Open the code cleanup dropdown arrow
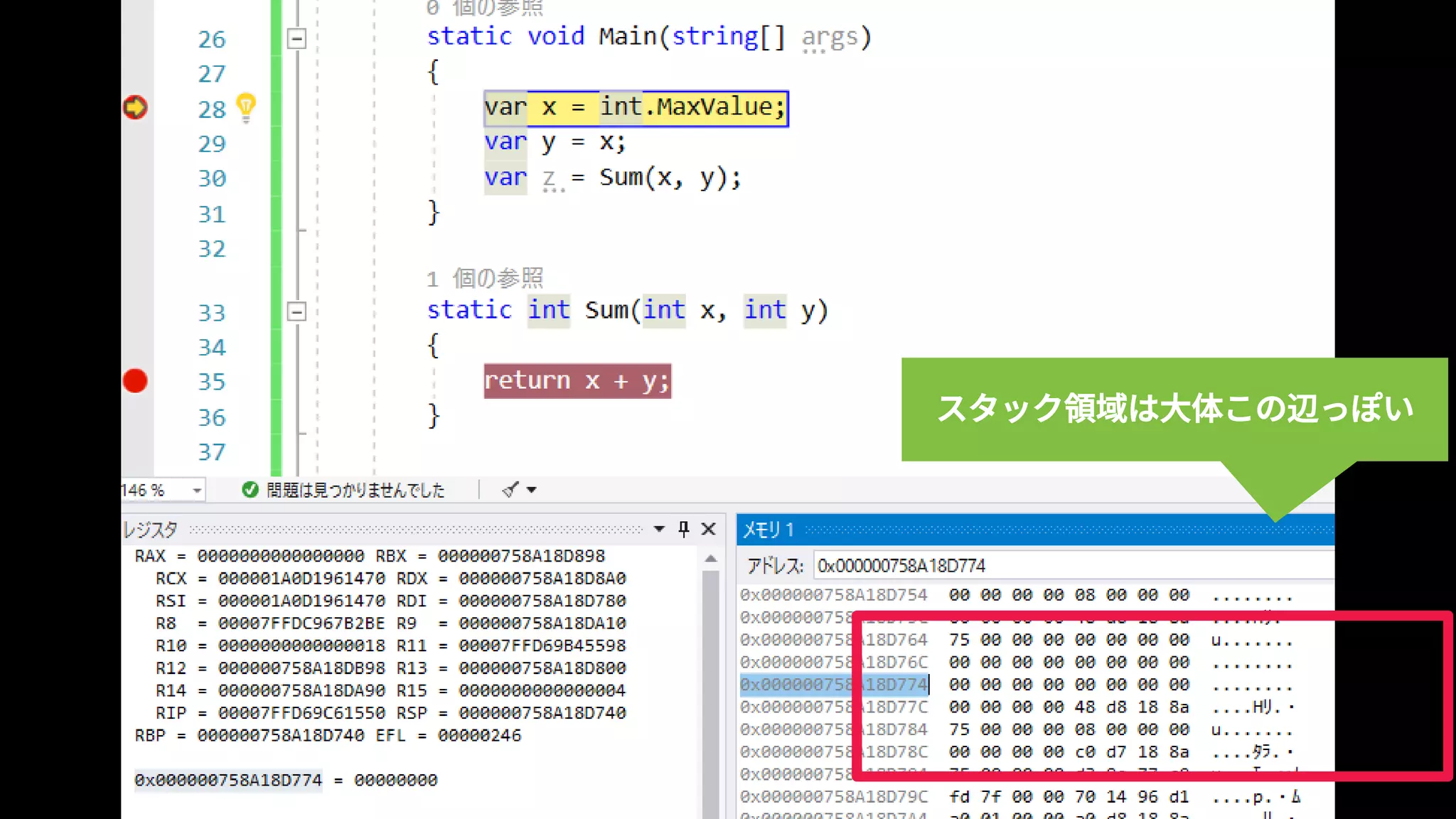The width and height of the screenshot is (1456, 819). pyautogui.click(x=531, y=490)
